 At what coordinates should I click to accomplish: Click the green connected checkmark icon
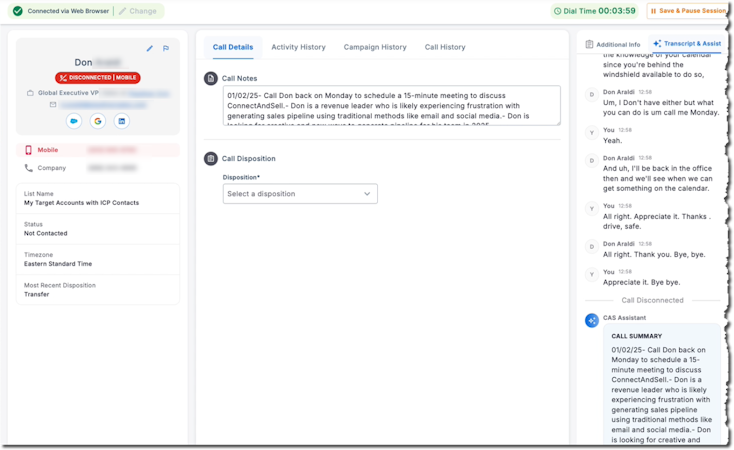click(x=18, y=11)
